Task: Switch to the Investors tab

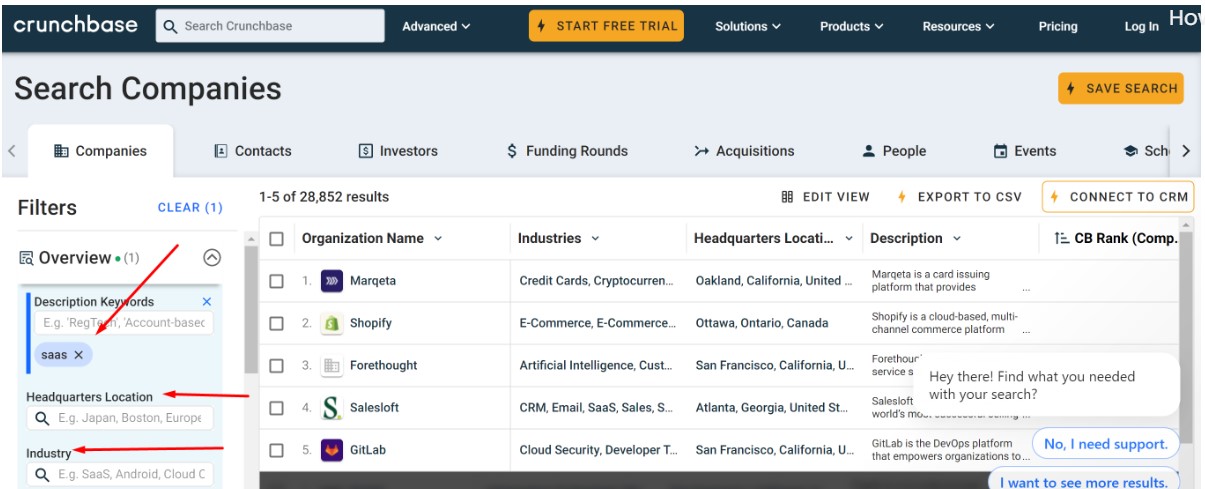Action: click(x=398, y=151)
